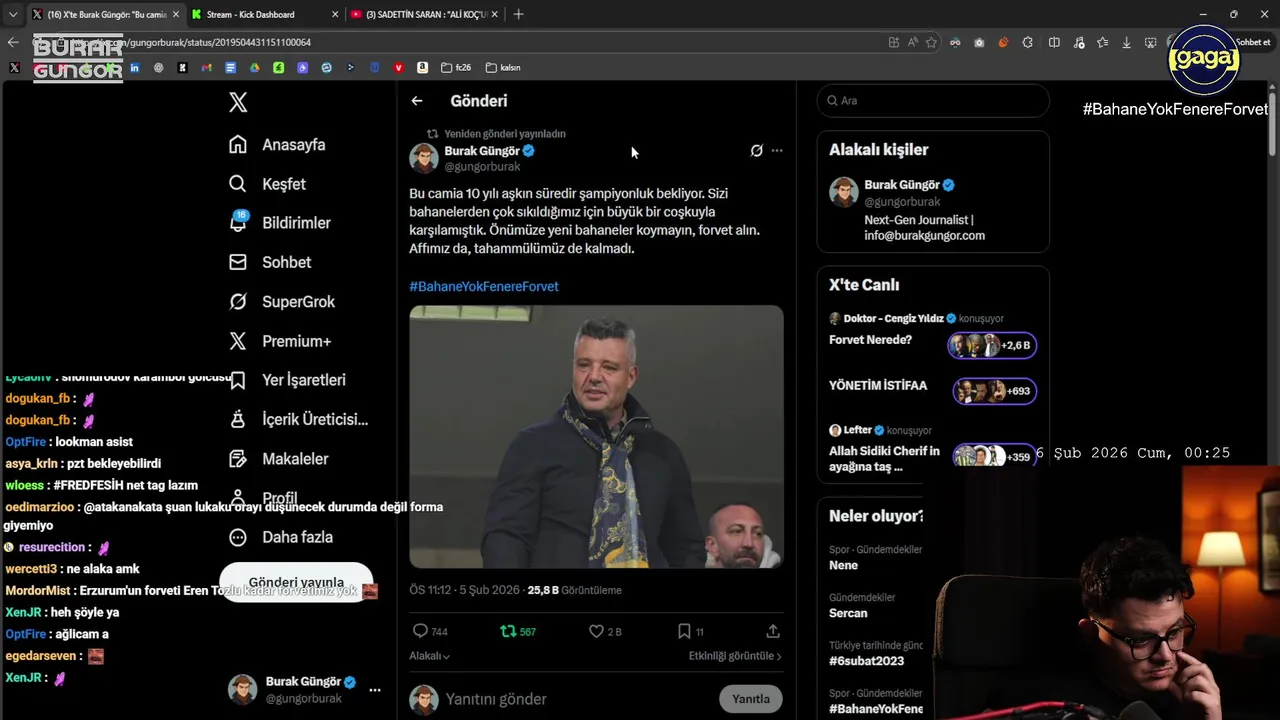
Task: Click the browser back arrow
Action: 13,42
